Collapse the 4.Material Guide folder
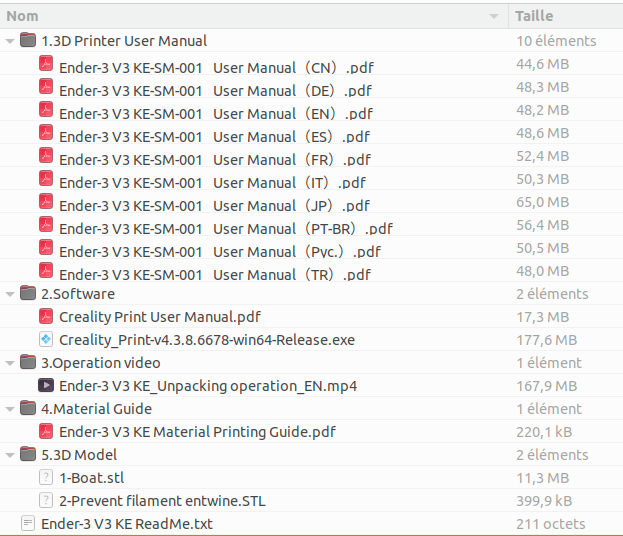623x536 pixels. (x=10, y=409)
